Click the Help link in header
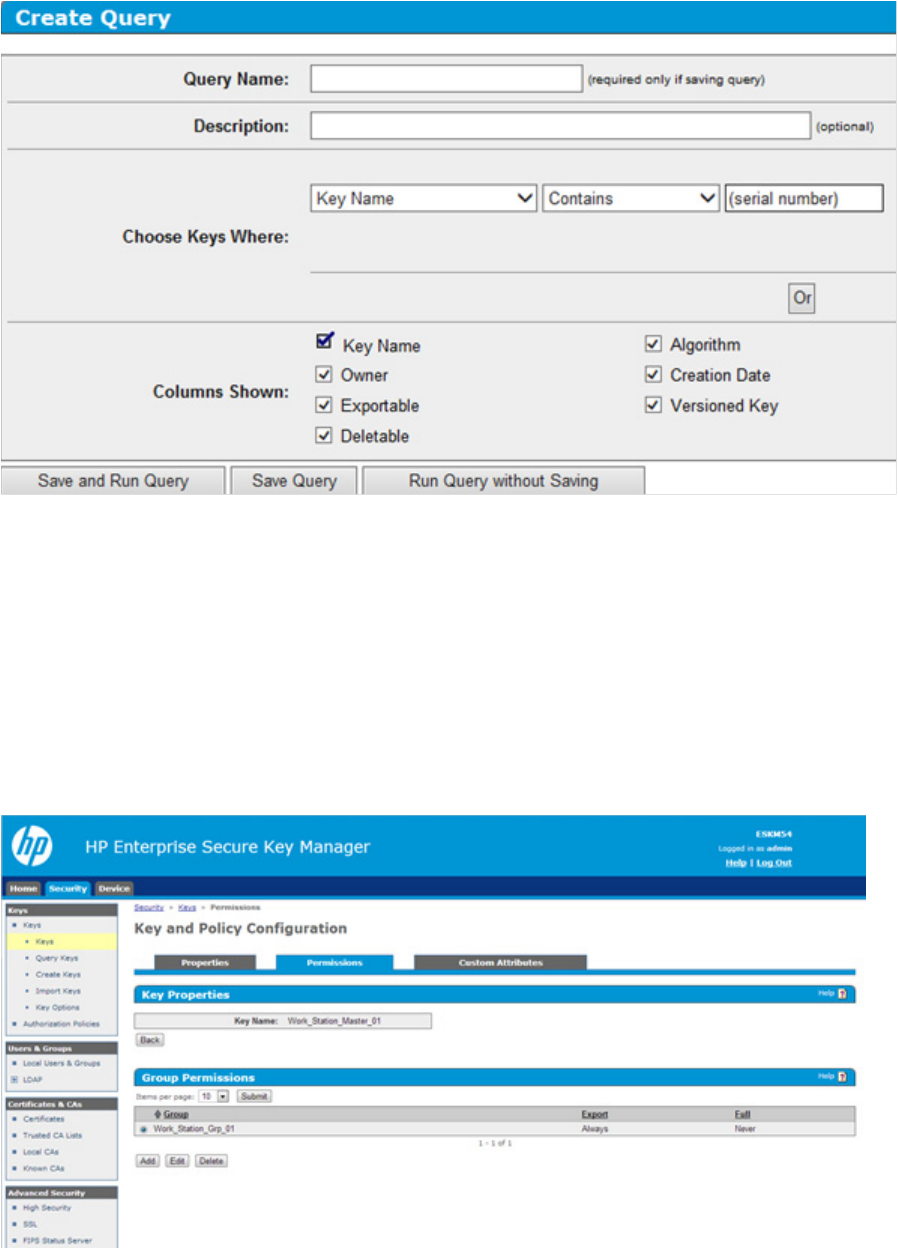Image resolution: width=898 pixels, height=1249 pixels. coord(735,862)
